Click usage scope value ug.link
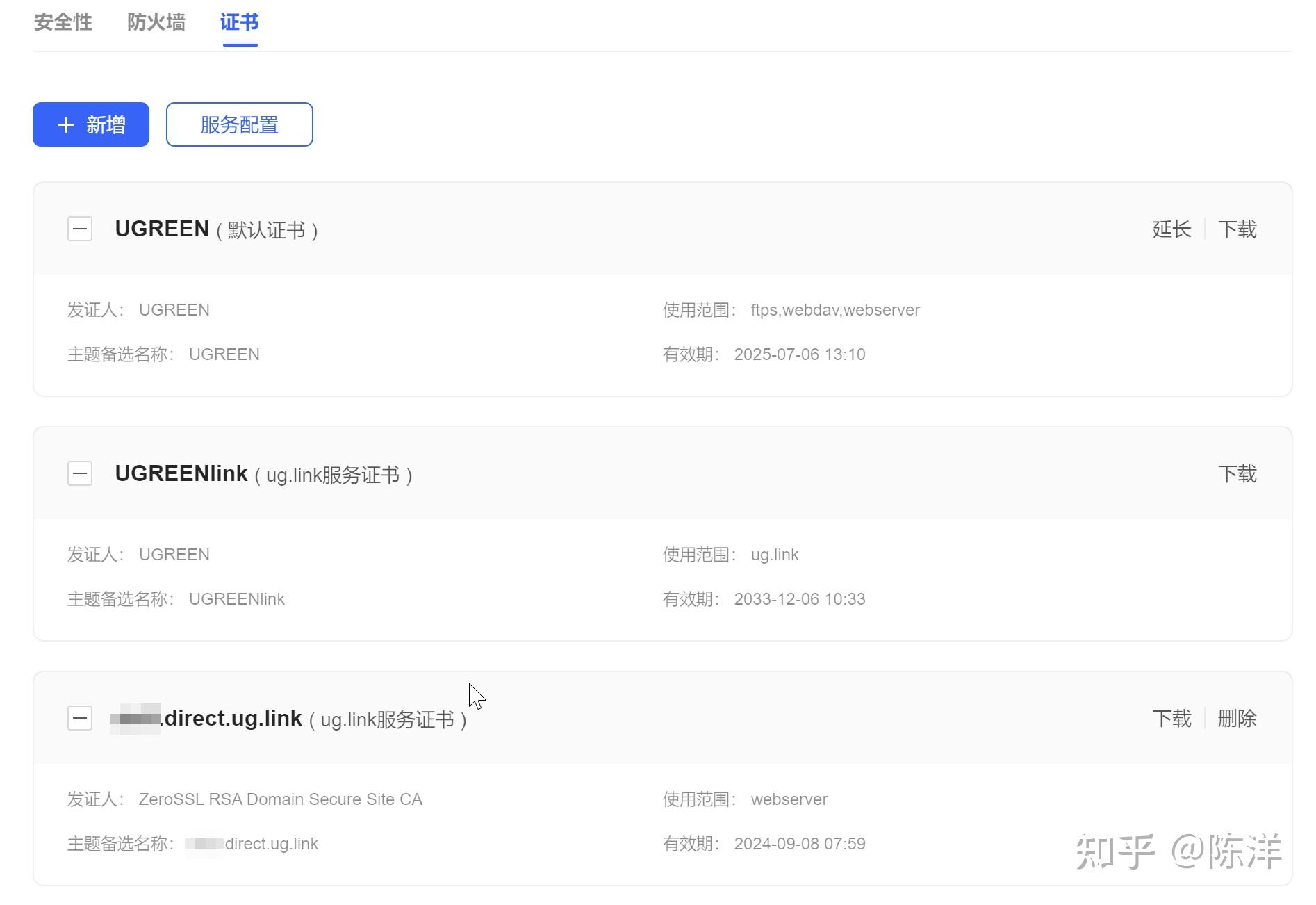 point(775,555)
